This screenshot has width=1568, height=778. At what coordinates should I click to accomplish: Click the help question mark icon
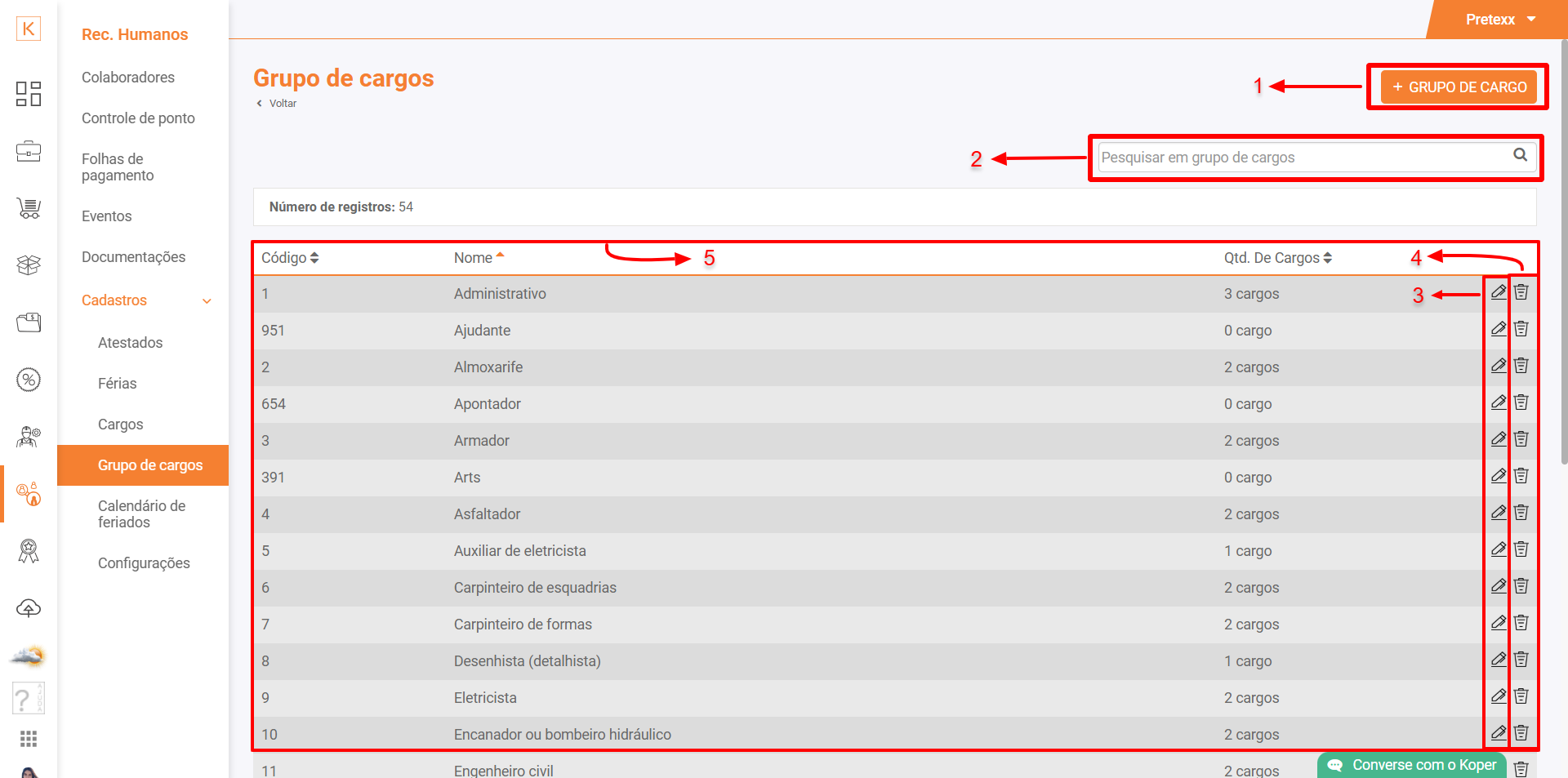coord(29,699)
